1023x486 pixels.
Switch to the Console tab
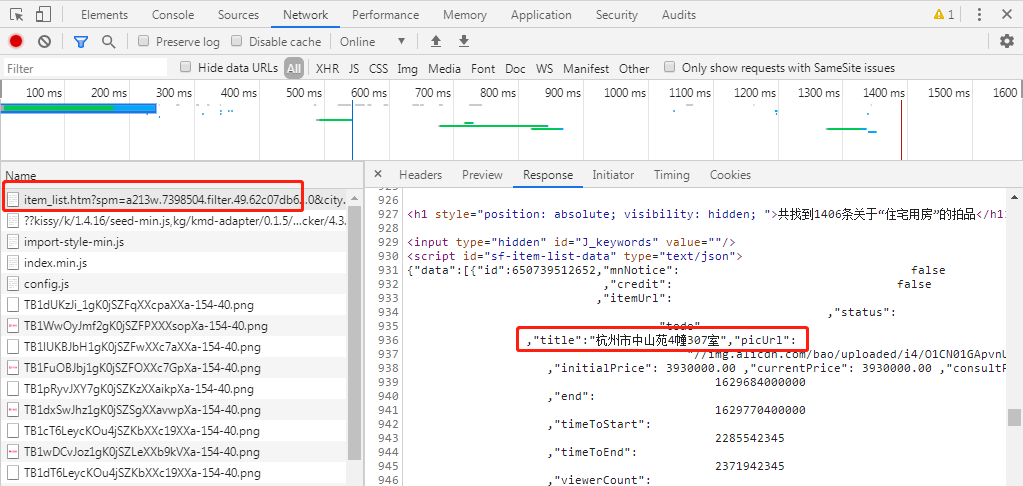[173, 14]
